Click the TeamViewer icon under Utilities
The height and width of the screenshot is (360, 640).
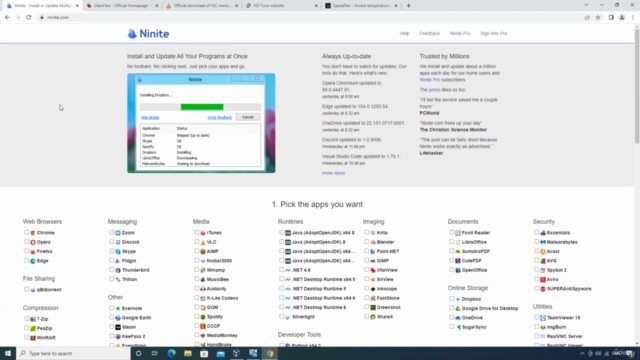point(543,318)
